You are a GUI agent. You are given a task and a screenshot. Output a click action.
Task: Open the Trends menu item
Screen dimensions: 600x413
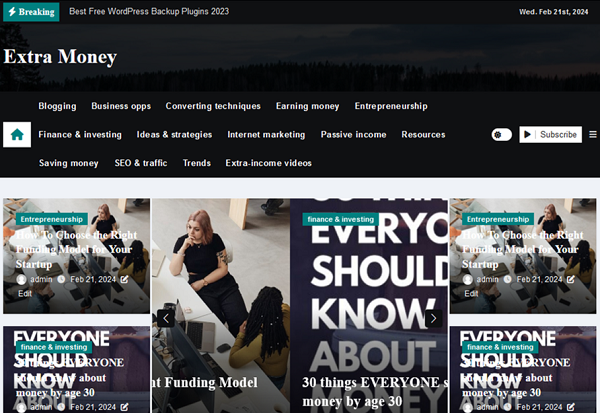197,163
